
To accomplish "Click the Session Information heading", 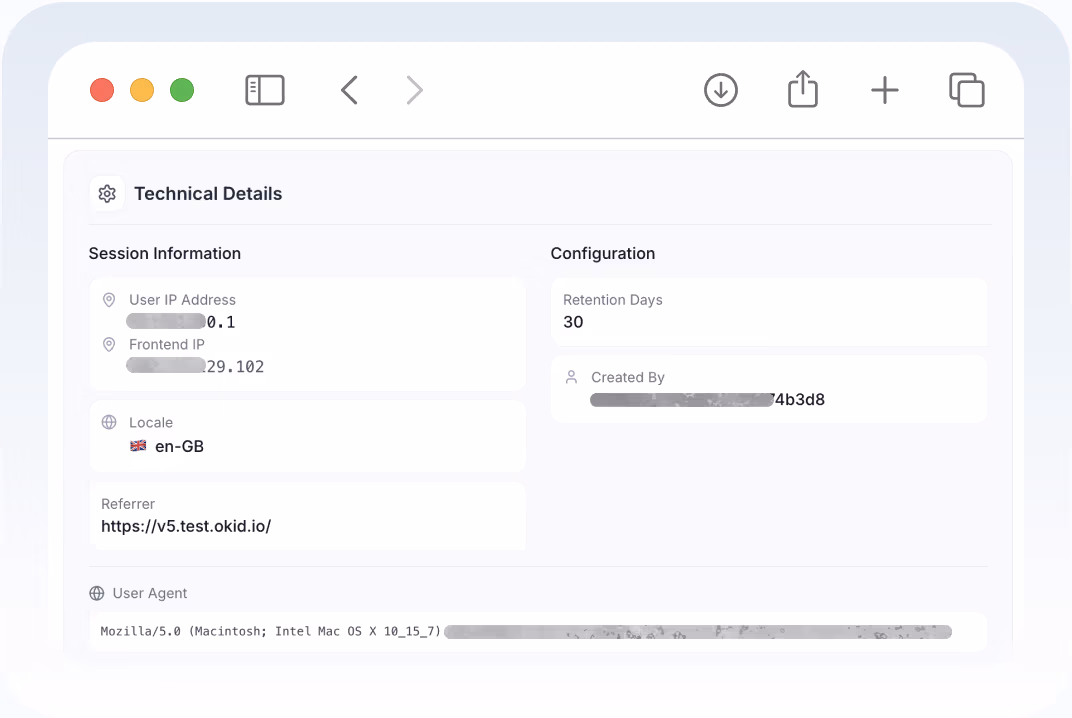I will tap(165, 254).
